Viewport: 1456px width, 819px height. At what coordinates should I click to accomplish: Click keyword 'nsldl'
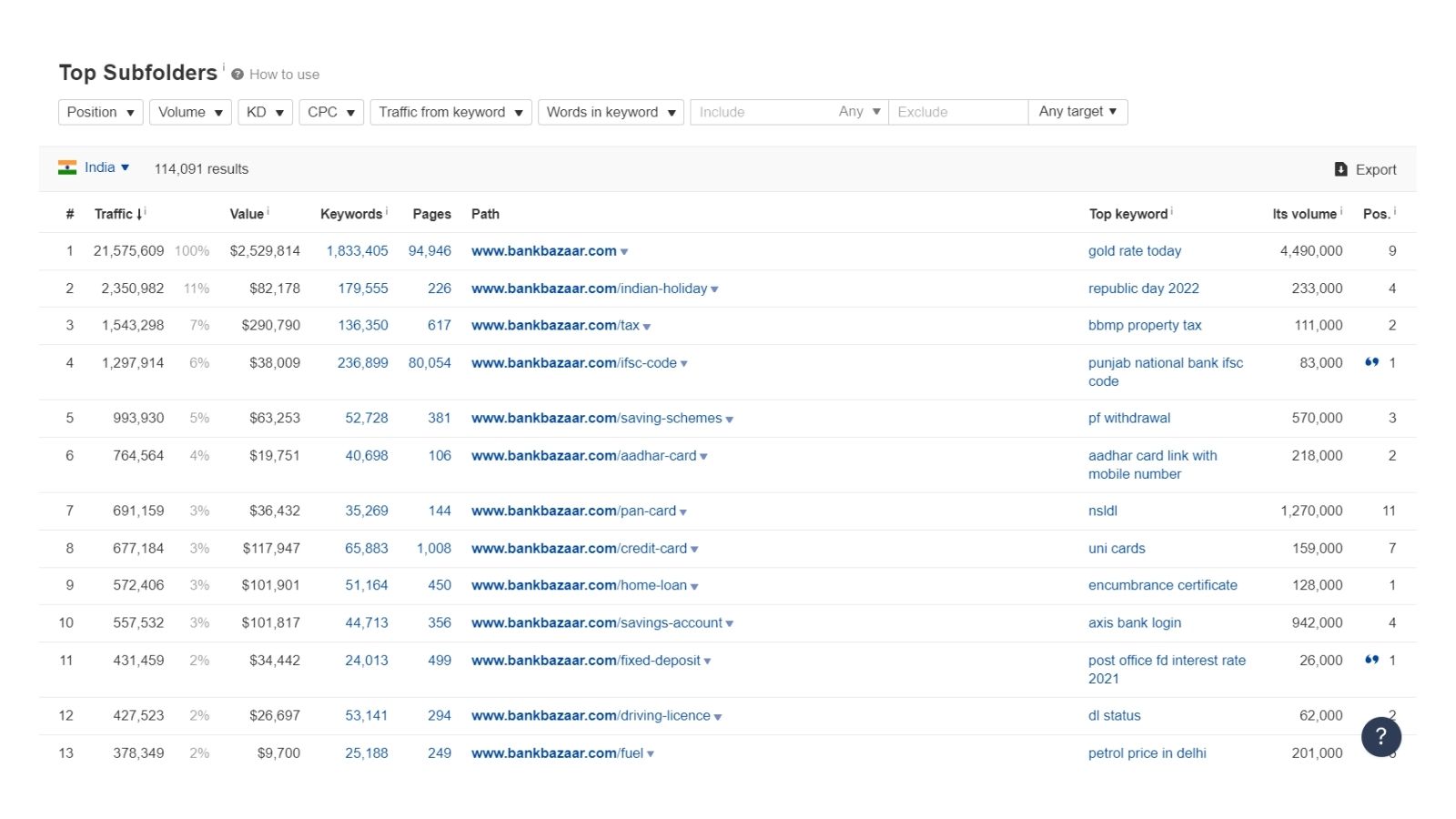[x=1103, y=511]
